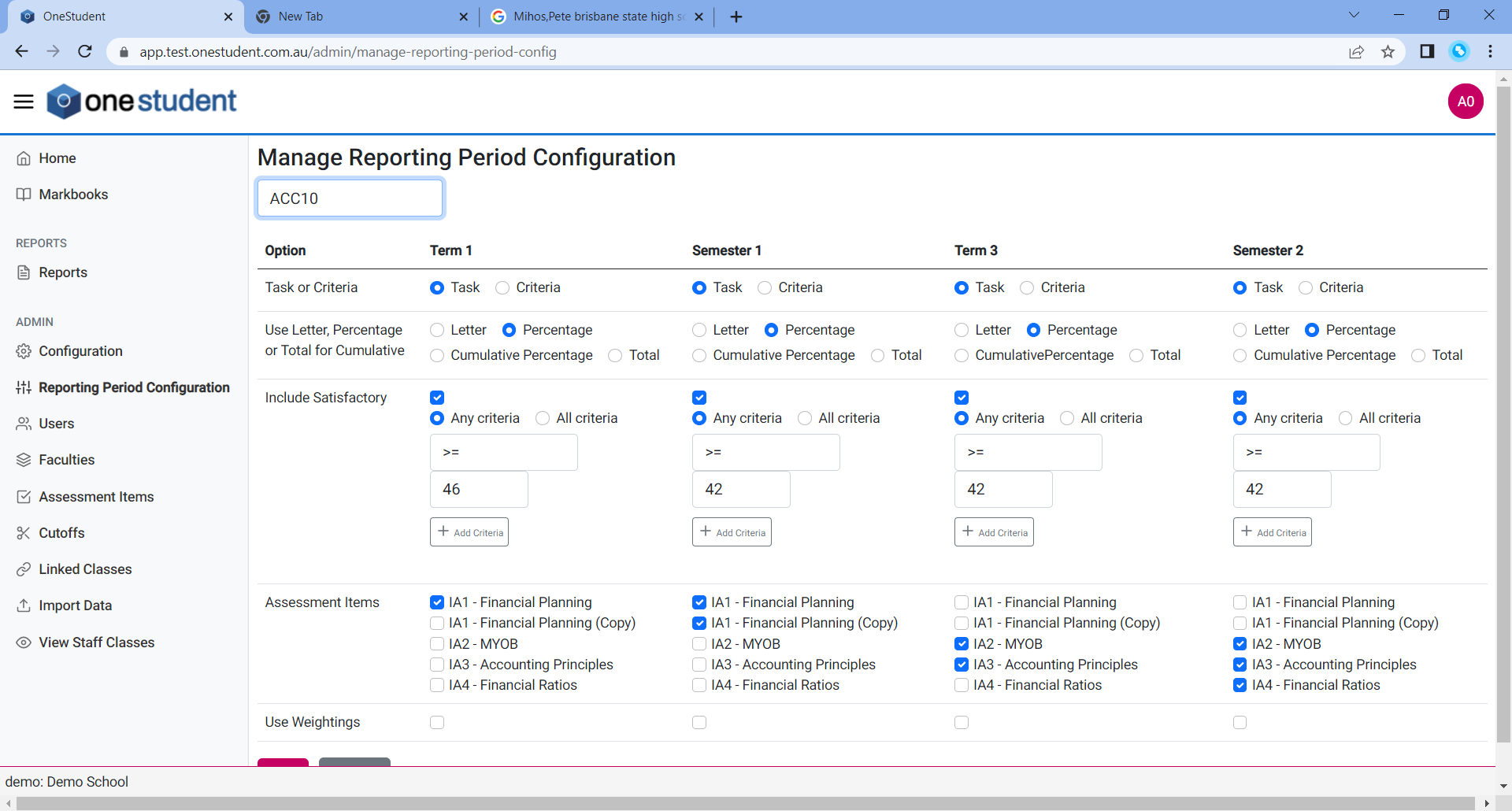This screenshot has height=811, width=1512.
Task: Click the Import Data upload icon
Action: [x=24, y=605]
